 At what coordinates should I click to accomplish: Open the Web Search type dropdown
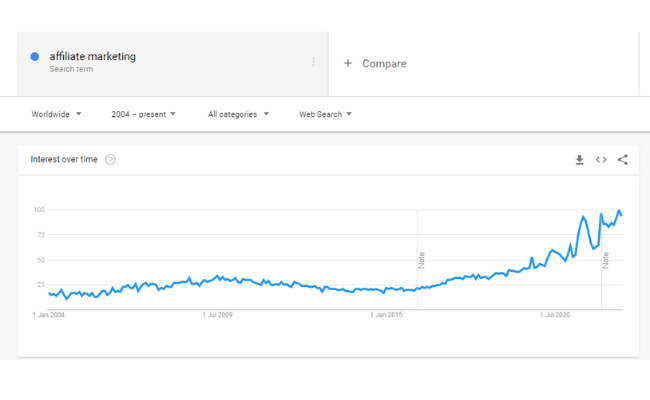coord(325,114)
